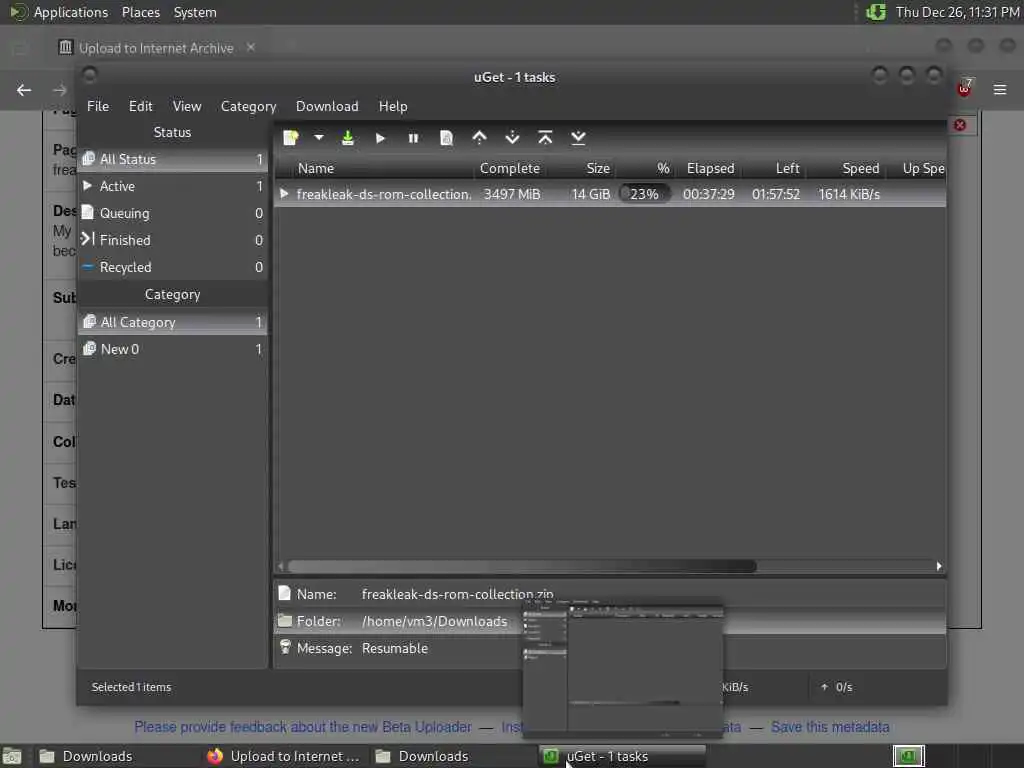Select the freakleak-ds-rom-collection download row
This screenshot has height=768, width=1024.
[610, 194]
